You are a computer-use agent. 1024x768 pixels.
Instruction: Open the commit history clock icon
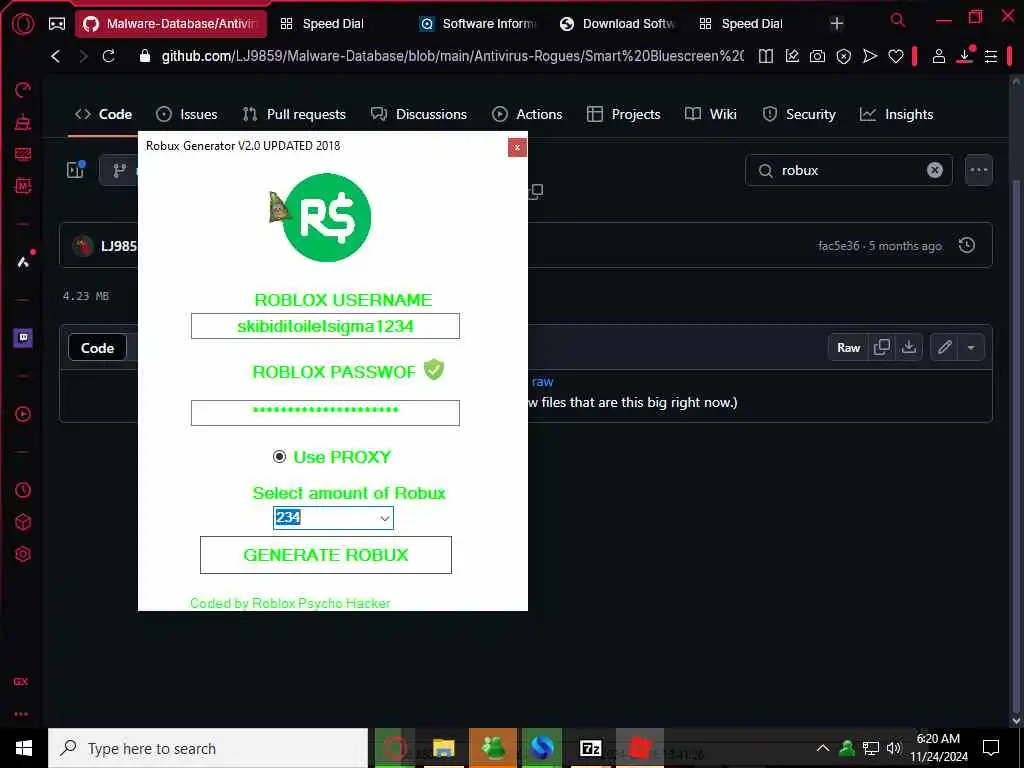pos(967,246)
